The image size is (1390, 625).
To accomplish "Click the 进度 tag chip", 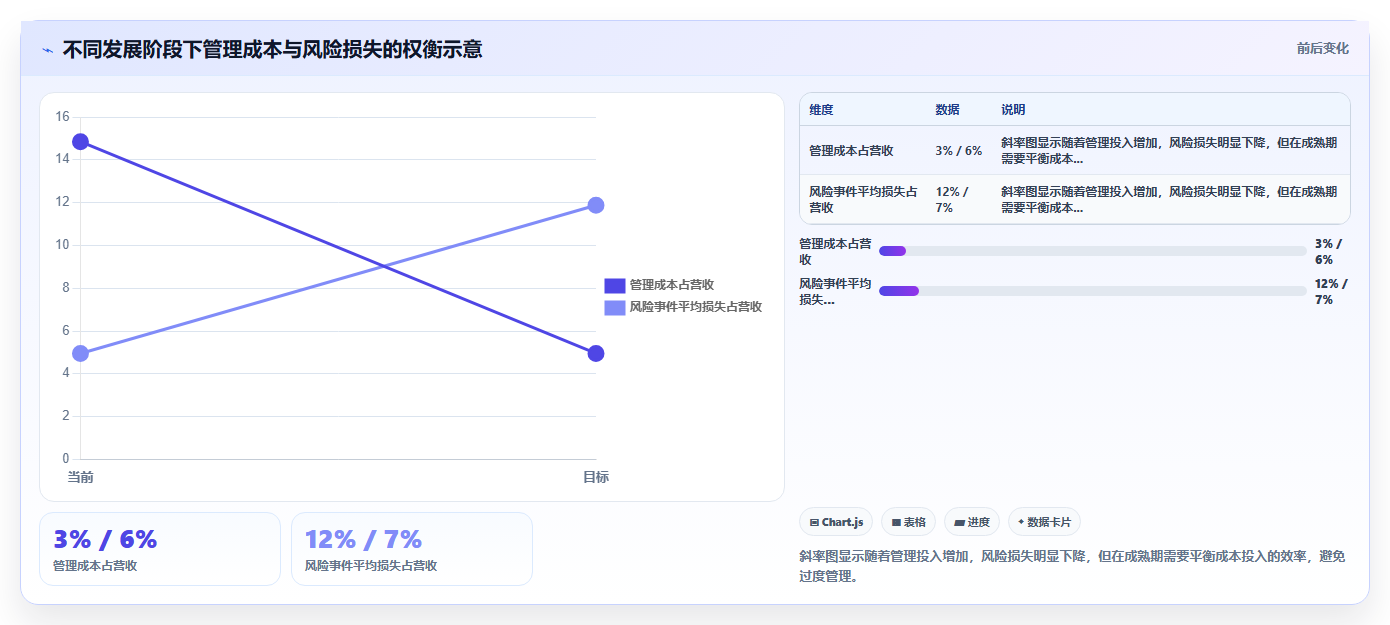I will (x=972, y=522).
